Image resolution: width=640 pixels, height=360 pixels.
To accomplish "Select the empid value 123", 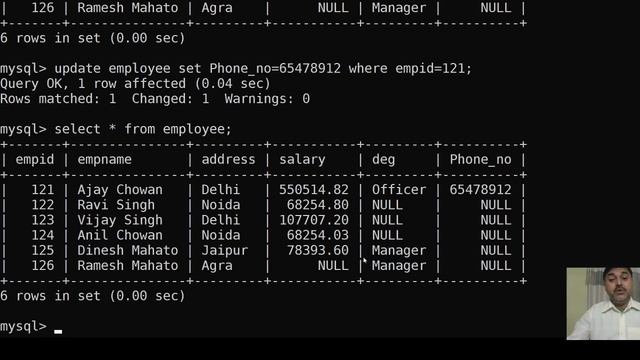I will coord(42,220).
